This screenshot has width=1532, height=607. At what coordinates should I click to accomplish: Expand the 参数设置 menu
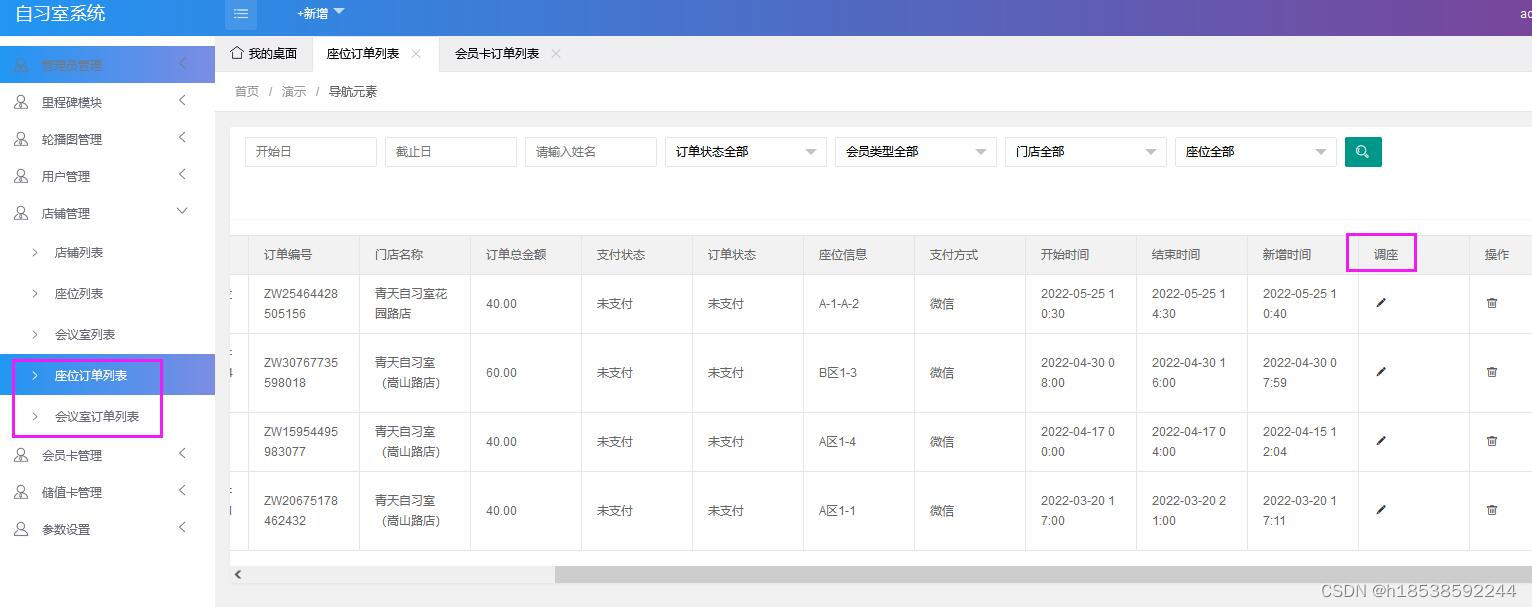(182, 527)
